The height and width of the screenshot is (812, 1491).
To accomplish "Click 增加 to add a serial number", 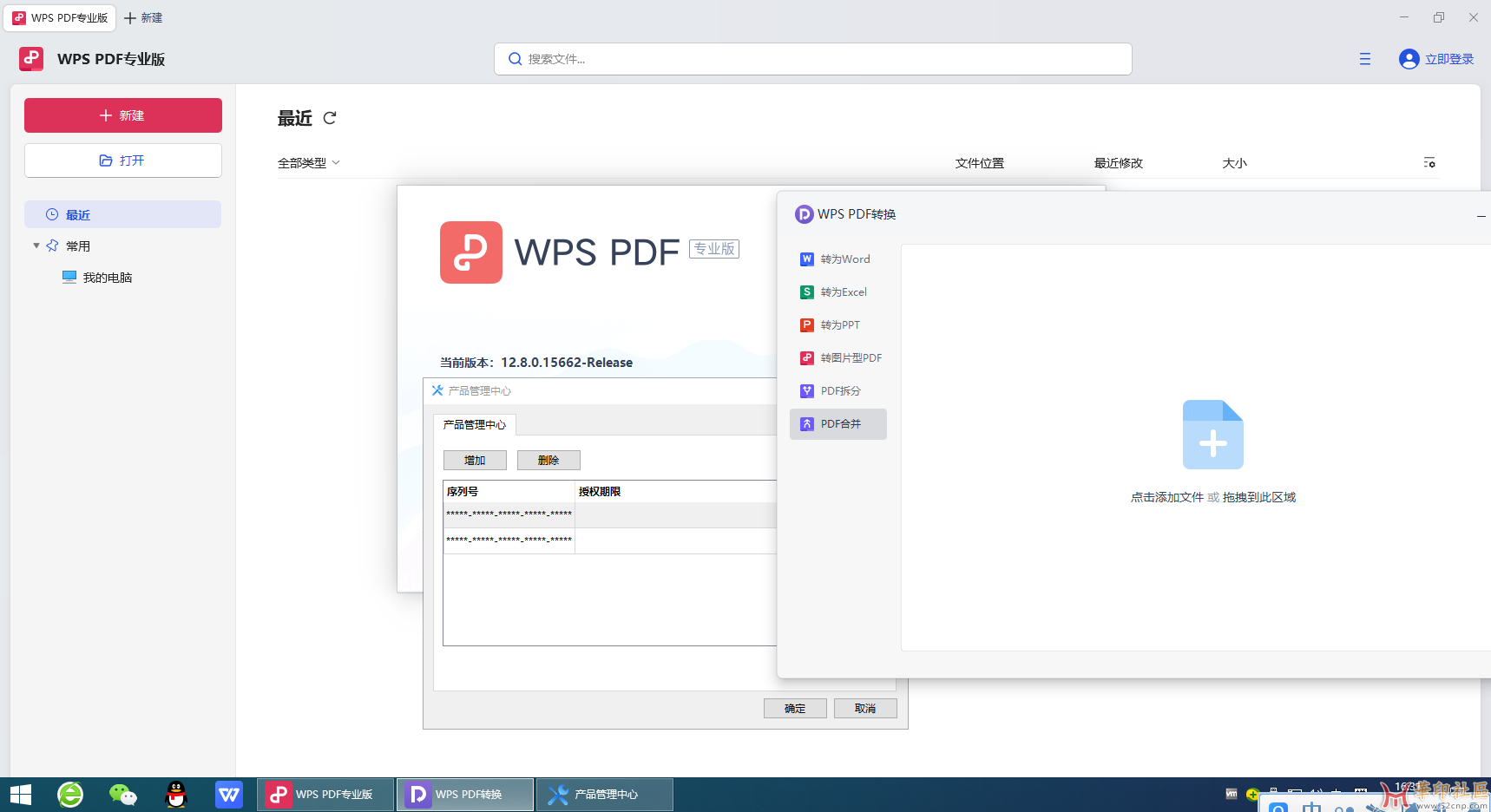I will (x=475, y=460).
